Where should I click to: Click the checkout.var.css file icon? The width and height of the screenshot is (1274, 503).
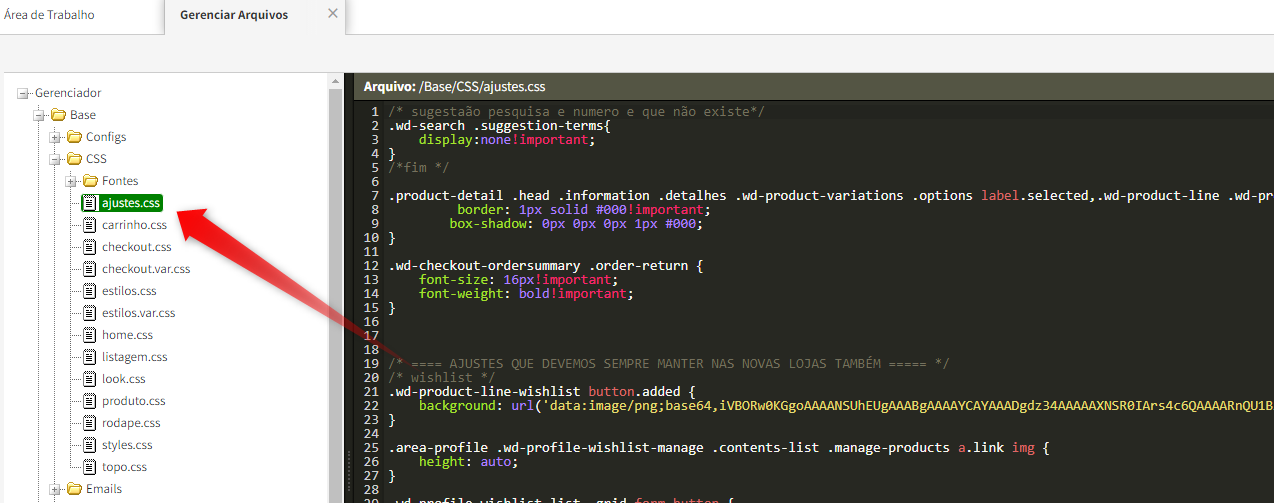tap(89, 269)
